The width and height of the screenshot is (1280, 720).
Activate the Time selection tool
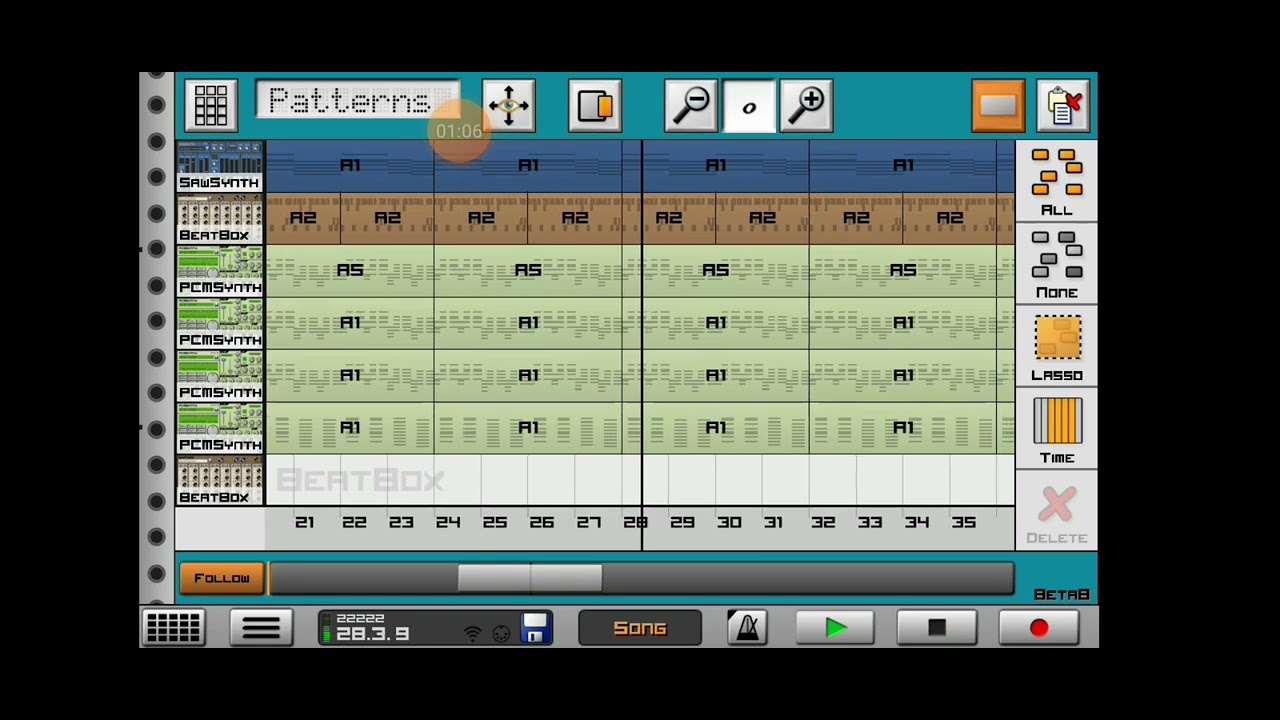pyautogui.click(x=1057, y=430)
